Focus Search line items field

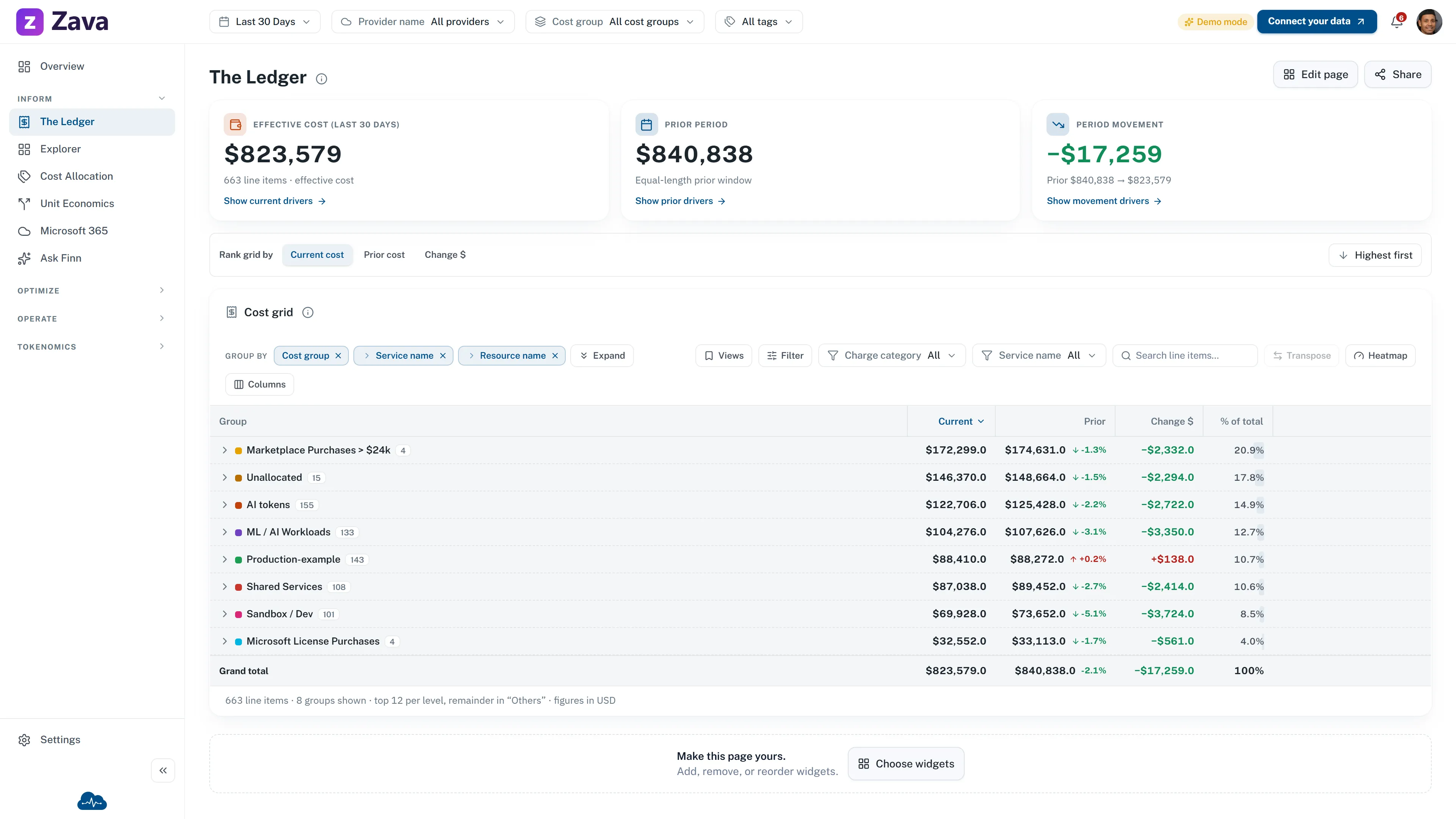1185,356
